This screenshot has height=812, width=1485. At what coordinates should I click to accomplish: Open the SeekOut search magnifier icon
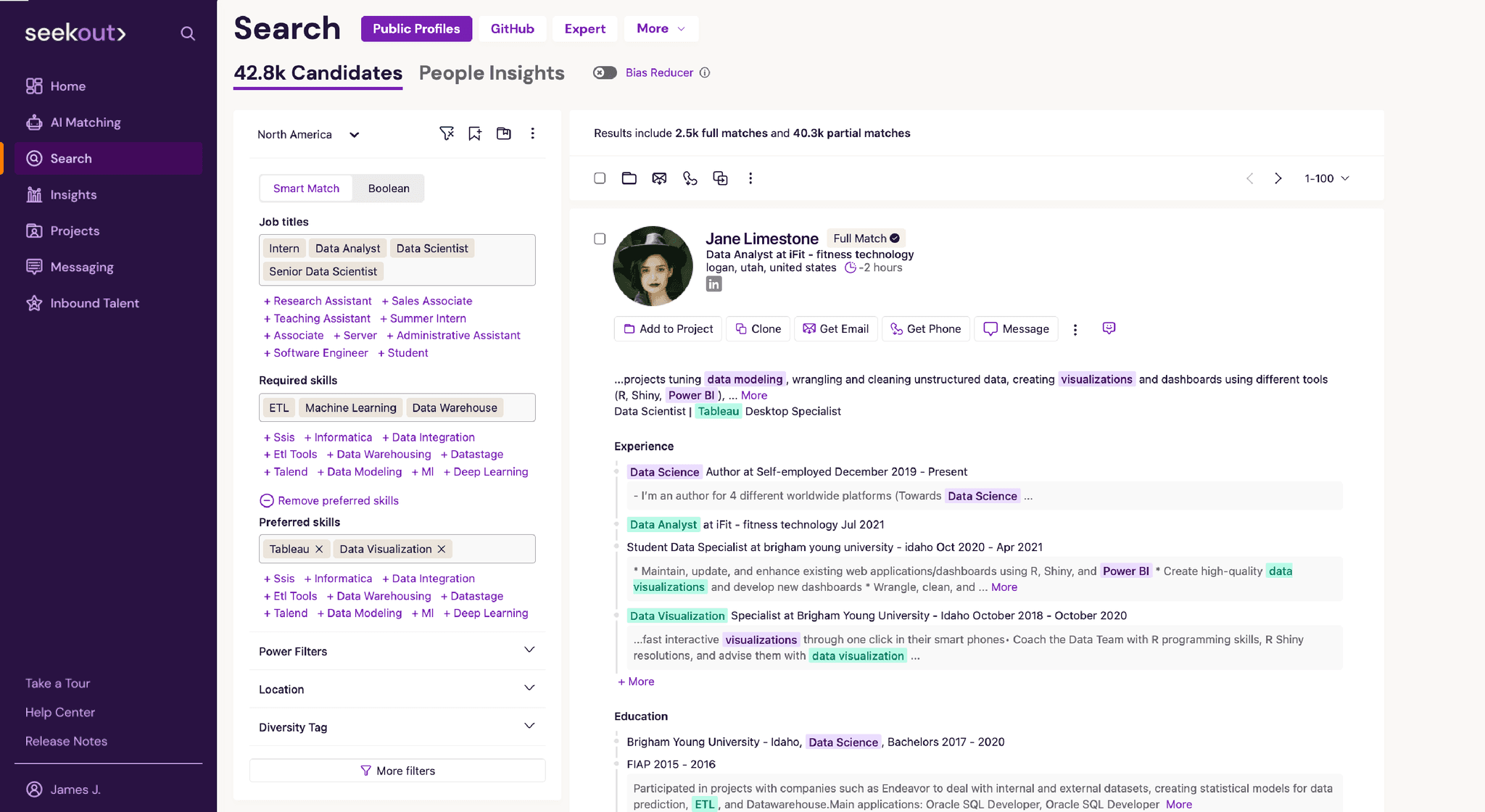point(188,33)
